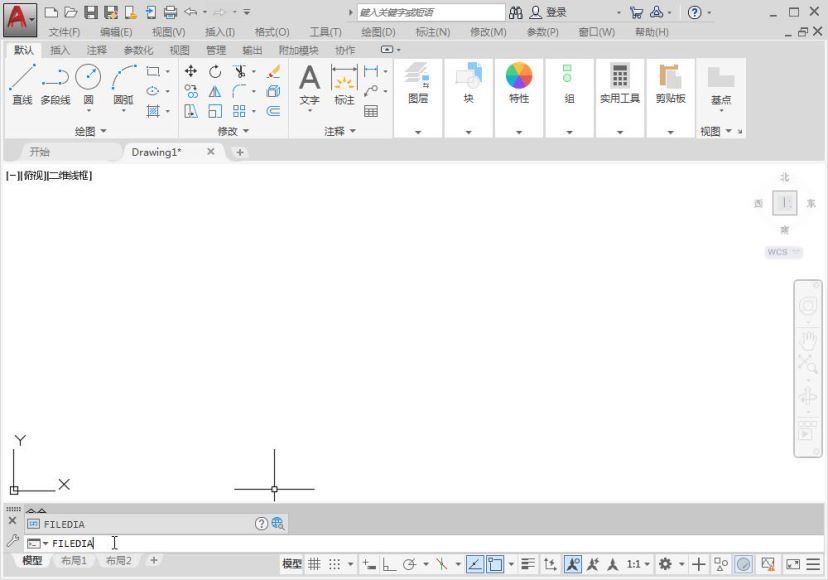
Task: Select the Arc (圆弧) tool
Action: coord(124,85)
